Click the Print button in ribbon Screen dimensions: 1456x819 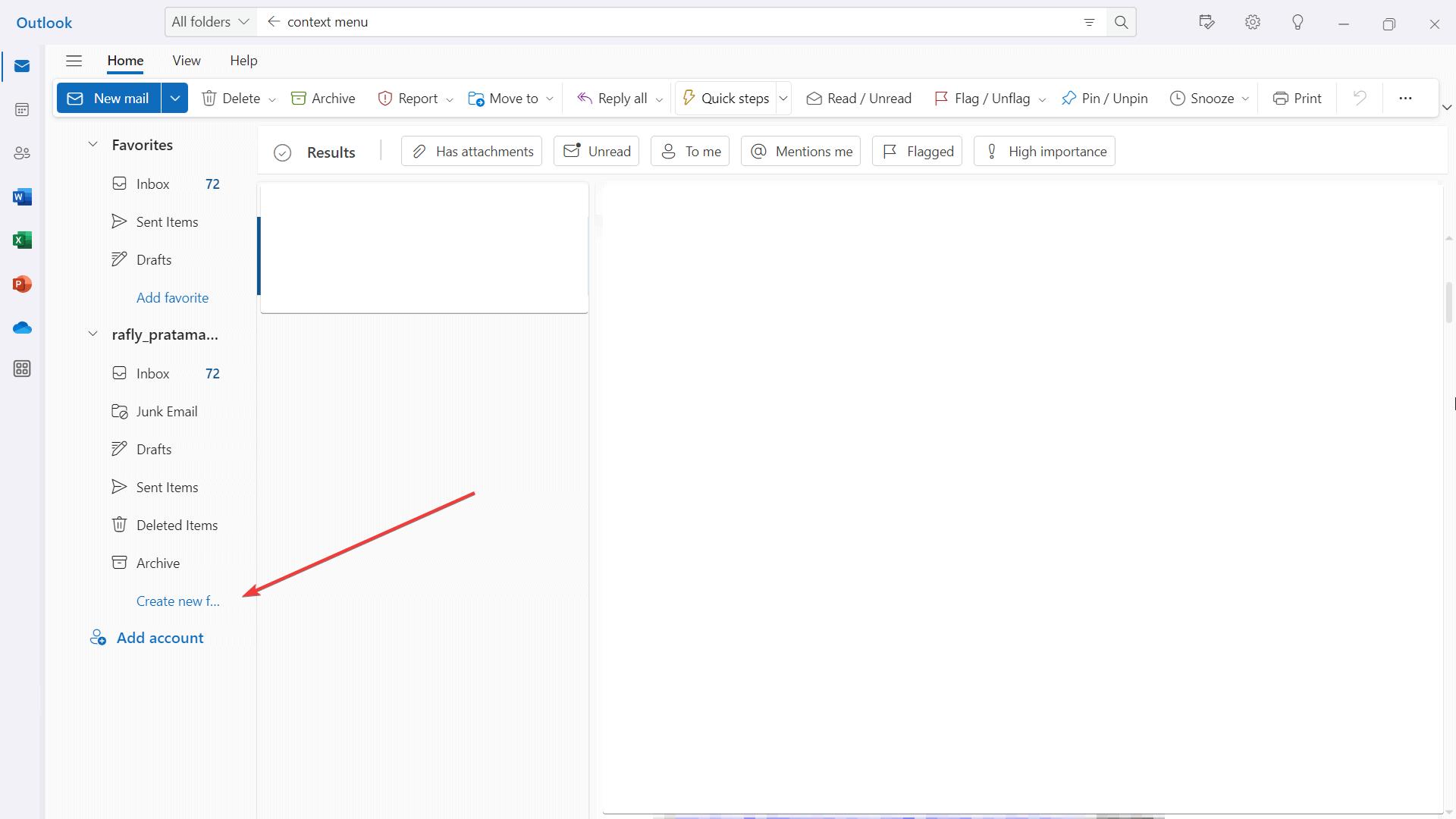1297,98
